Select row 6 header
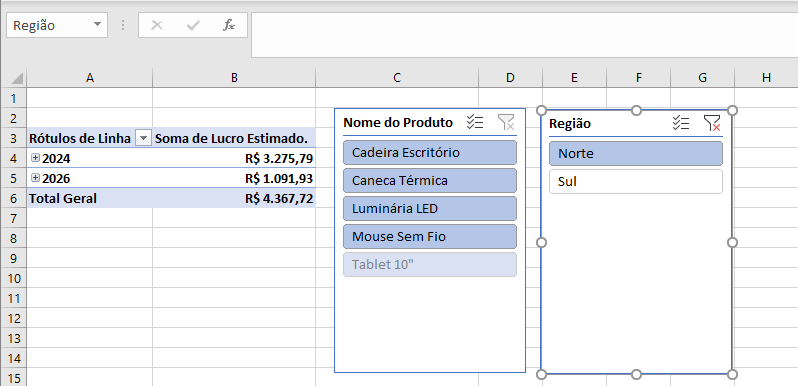This screenshot has height=386, width=798. click(14, 198)
